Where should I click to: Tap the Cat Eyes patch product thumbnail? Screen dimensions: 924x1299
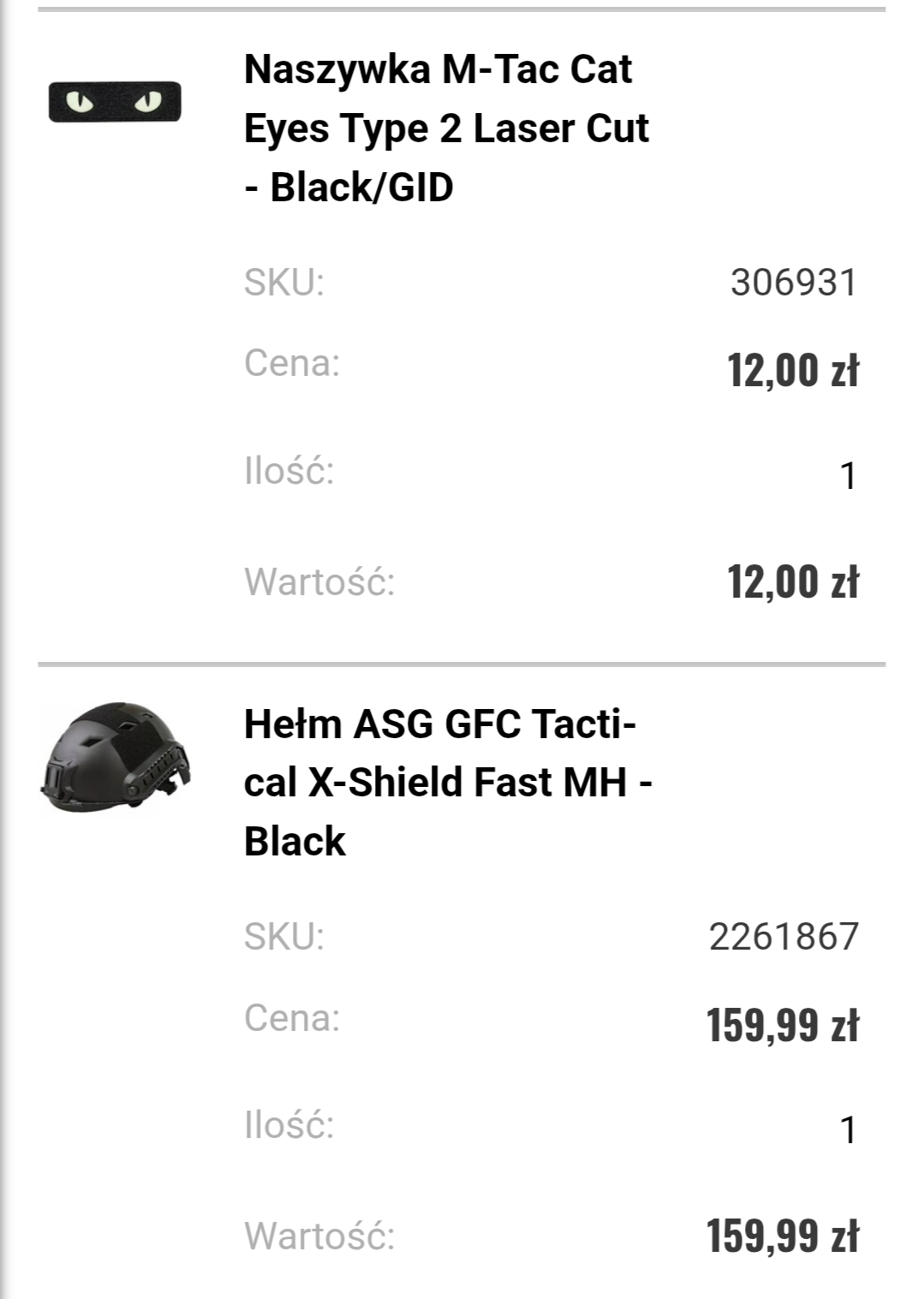[115, 102]
